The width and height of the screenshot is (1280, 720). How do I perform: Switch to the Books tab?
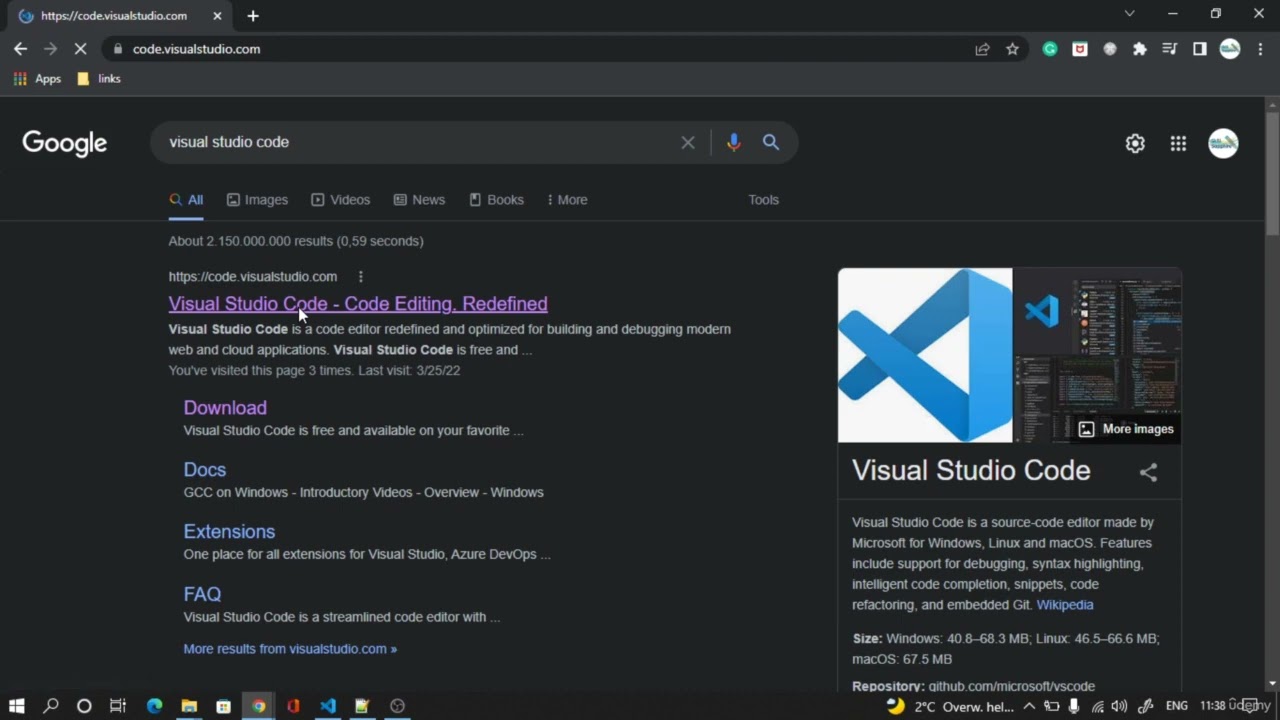point(497,200)
